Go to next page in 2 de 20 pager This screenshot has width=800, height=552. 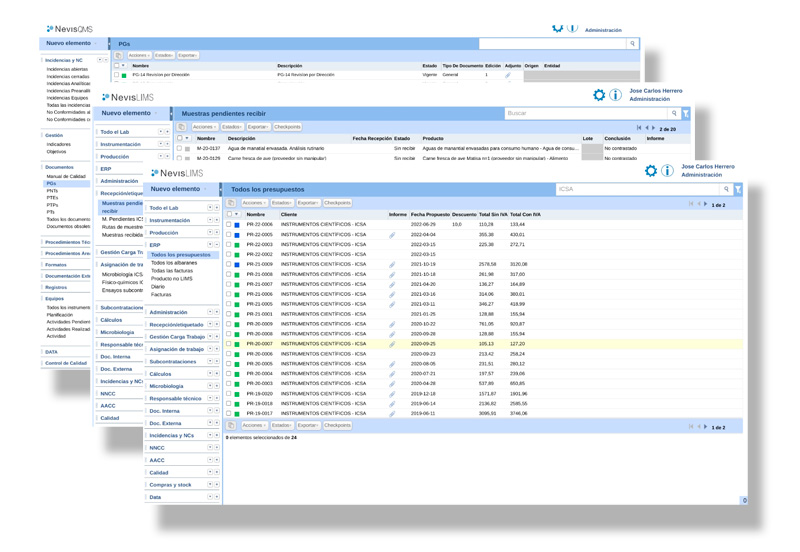tap(654, 128)
